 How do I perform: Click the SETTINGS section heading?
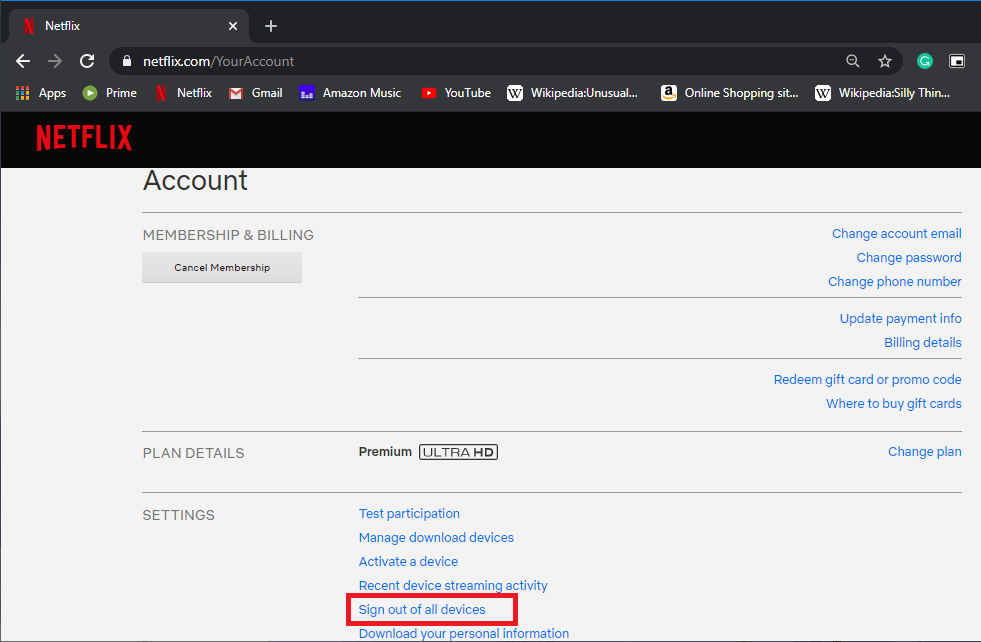click(x=178, y=515)
